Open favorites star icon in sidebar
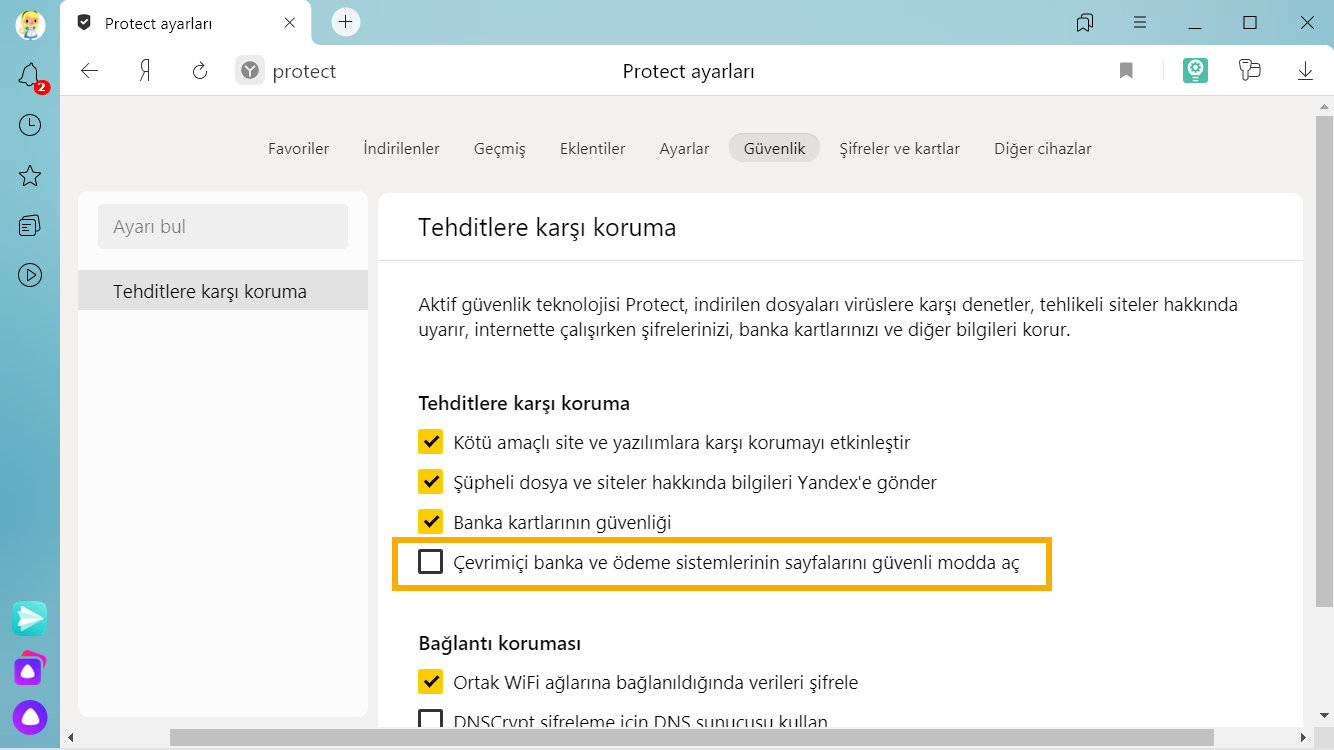This screenshot has height=750, width=1334. click(30, 176)
